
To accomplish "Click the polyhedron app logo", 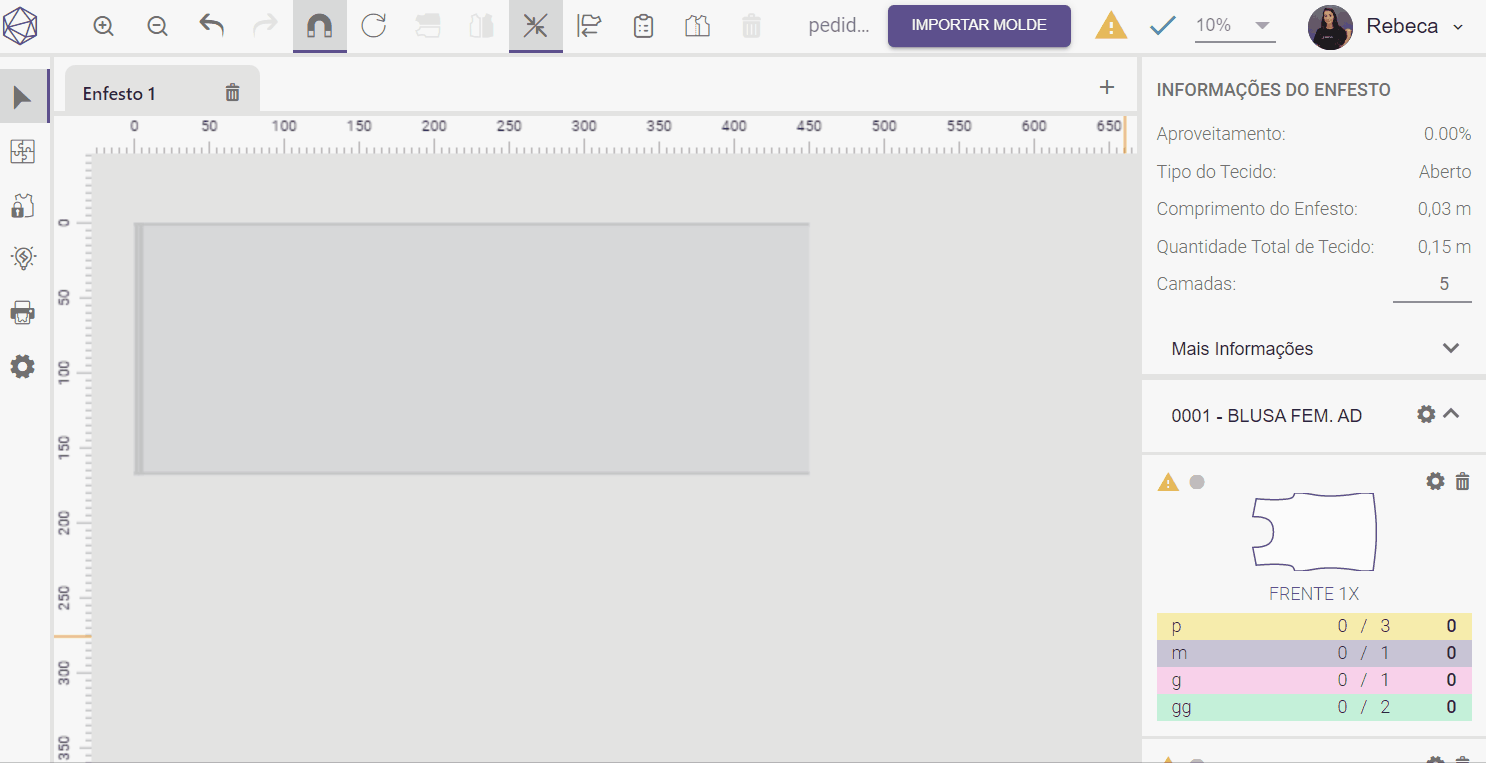I will [x=21, y=25].
